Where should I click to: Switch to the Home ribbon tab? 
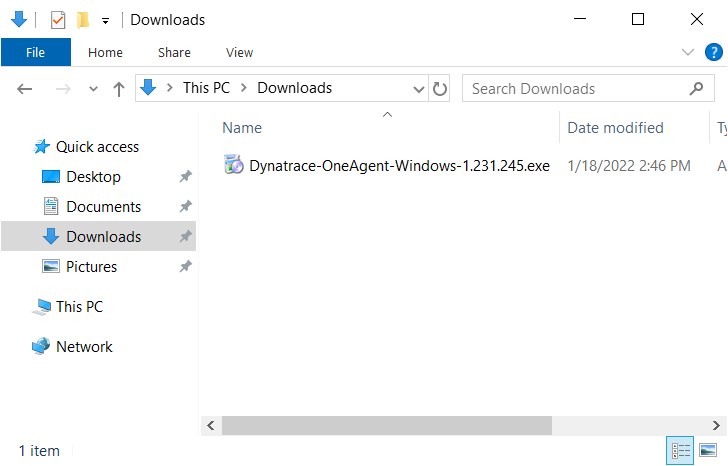click(x=105, y=52)
